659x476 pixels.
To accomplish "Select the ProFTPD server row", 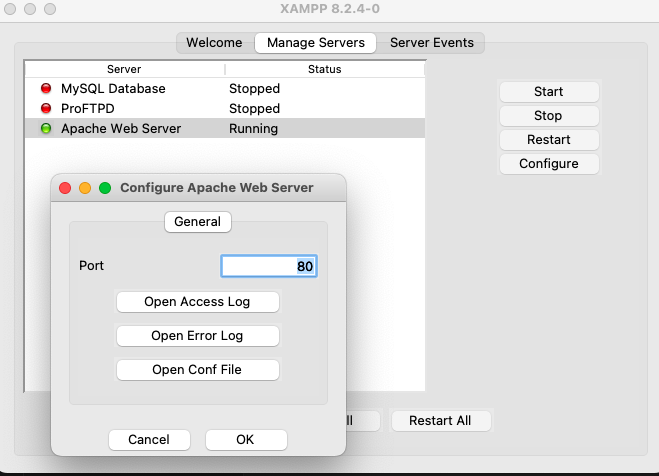I will click(x=225, y=108).
